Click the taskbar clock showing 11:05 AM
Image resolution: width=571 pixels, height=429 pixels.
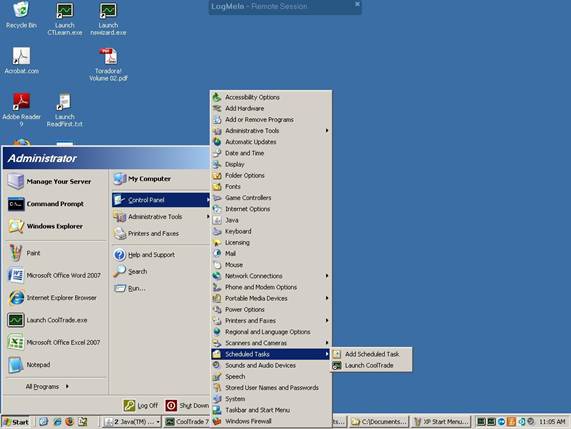tap(552, 422)
